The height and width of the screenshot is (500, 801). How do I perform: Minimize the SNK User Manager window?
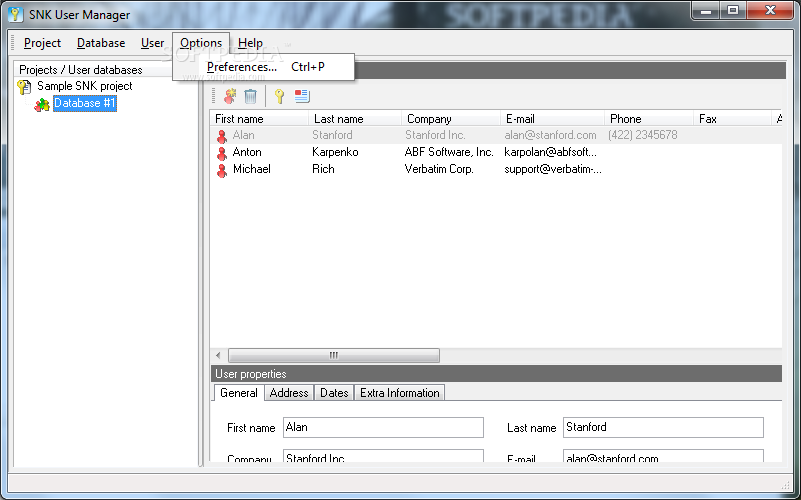[x=706, y=10]
